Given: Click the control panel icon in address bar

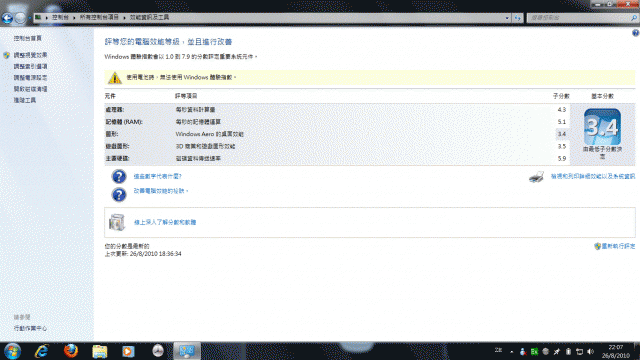Looking at the screenshot, I should coord(38,18).
